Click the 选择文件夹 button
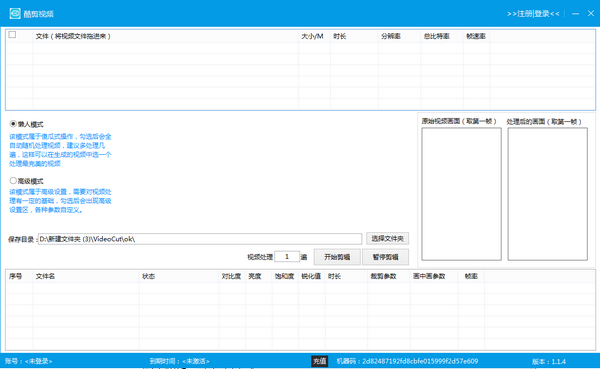The height and width of the screenshot is (369, 600). tap(387, 238)
